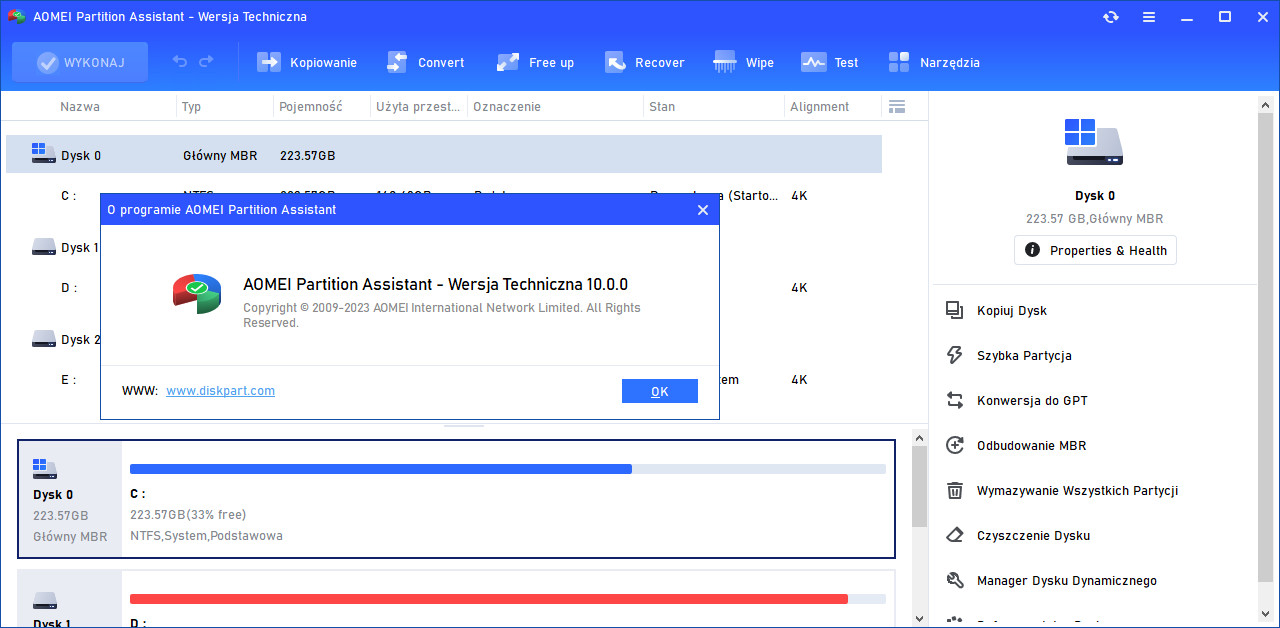Open the www.diskpart.com link

click(x=220, y=391)
